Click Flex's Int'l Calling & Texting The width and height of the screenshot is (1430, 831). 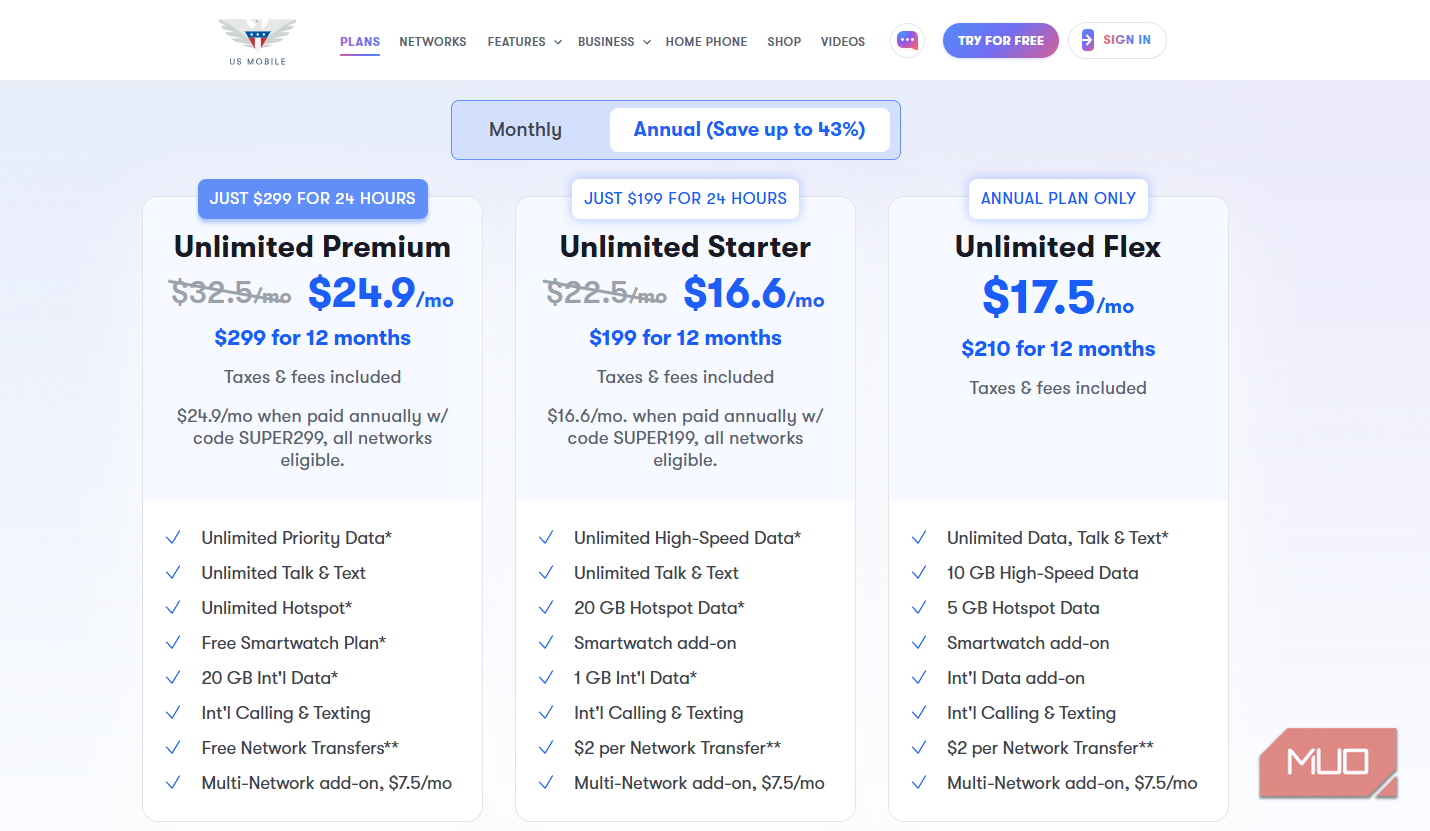pyautogui.click(x=1031, y=713)
